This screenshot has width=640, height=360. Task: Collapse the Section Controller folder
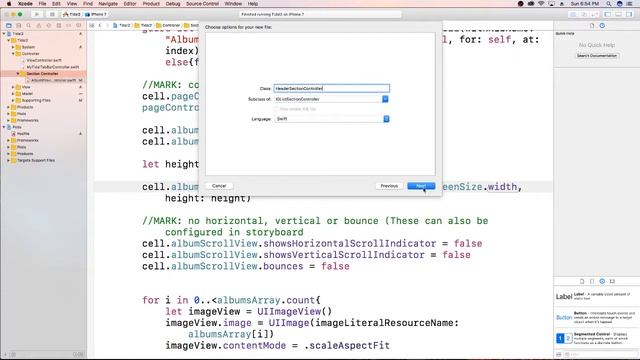point(18,73)
